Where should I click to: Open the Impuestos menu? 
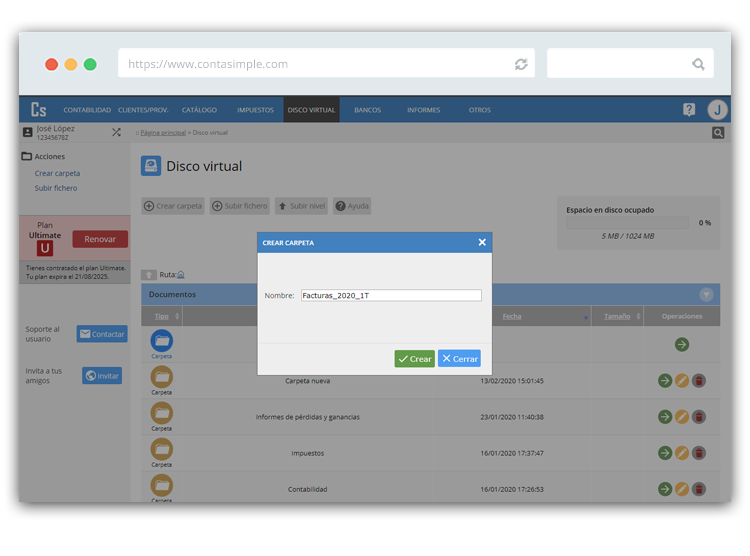pos(255,110)
